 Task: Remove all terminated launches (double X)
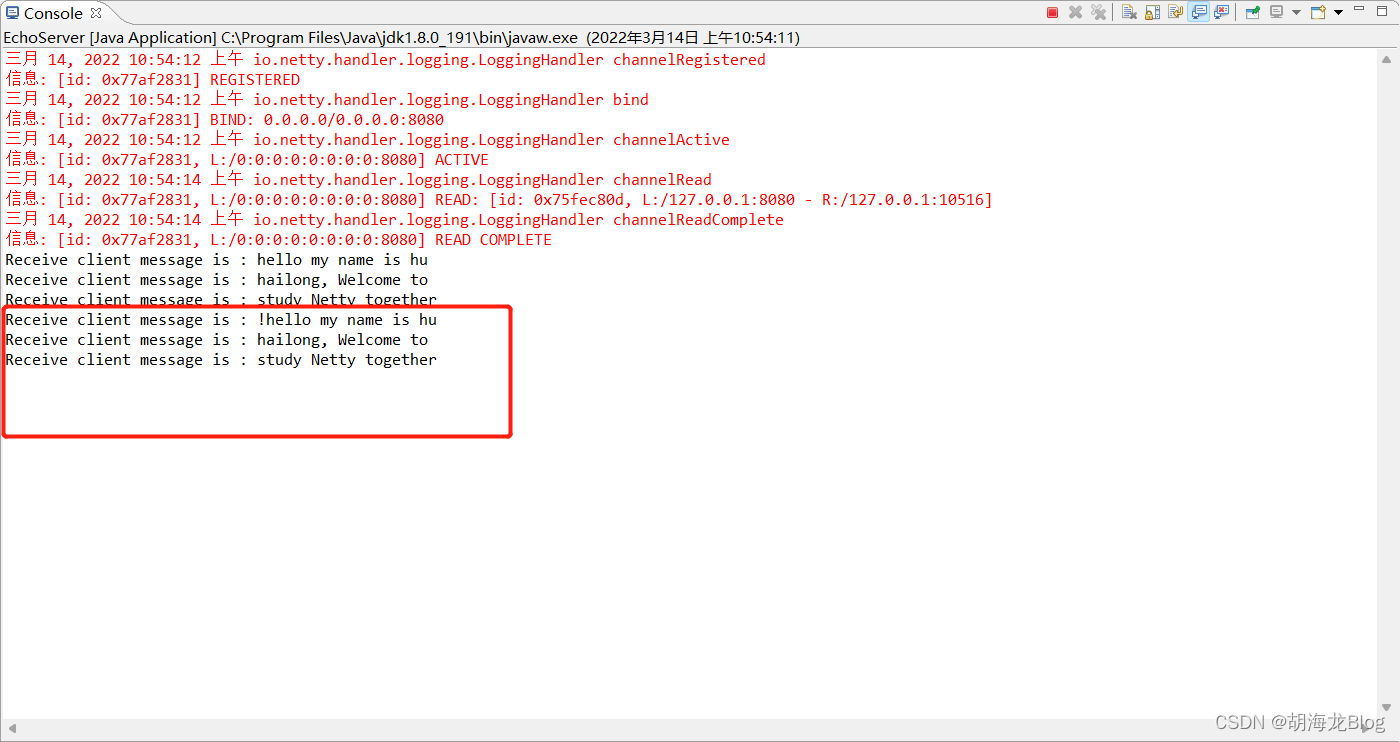[1099, 12]
